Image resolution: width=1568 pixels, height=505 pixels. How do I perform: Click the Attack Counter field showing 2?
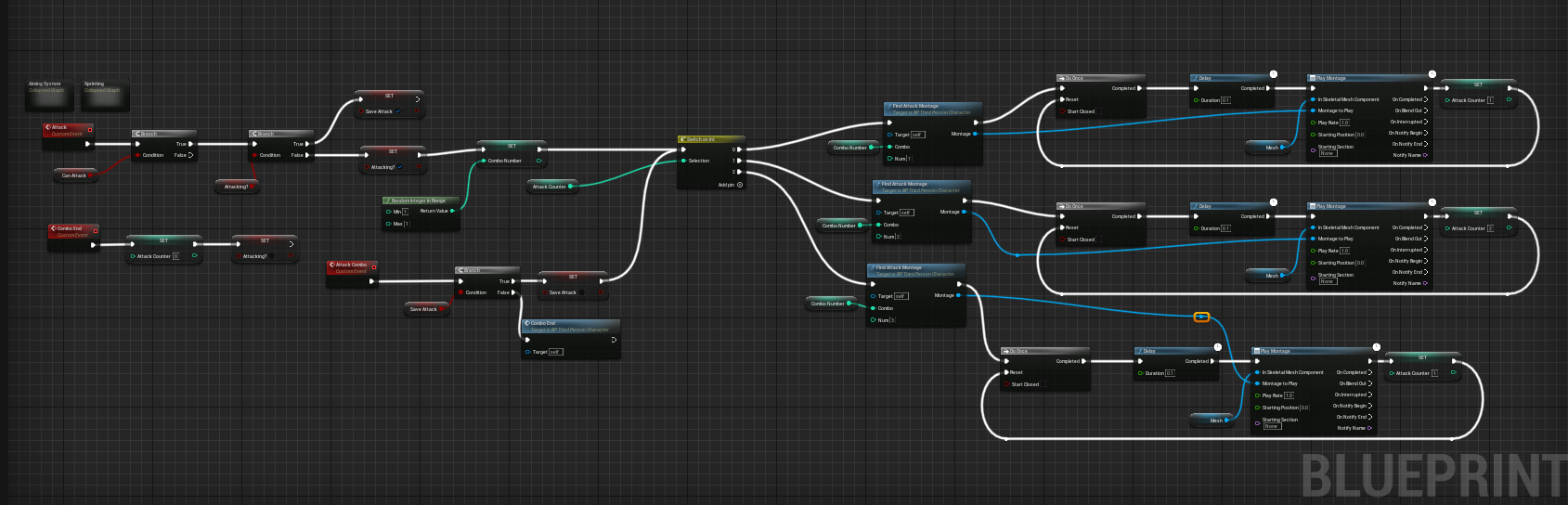click(1490, 228)
